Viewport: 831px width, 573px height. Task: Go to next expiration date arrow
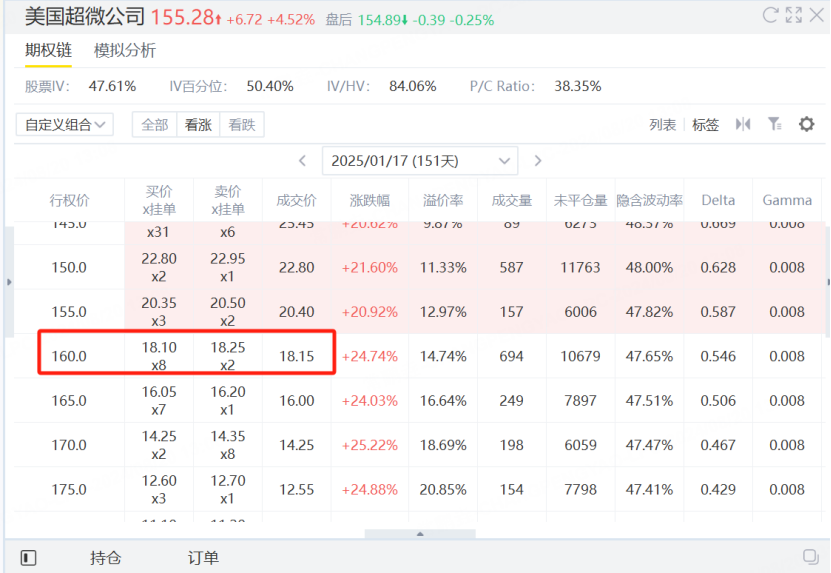click(x=537, y=161)
